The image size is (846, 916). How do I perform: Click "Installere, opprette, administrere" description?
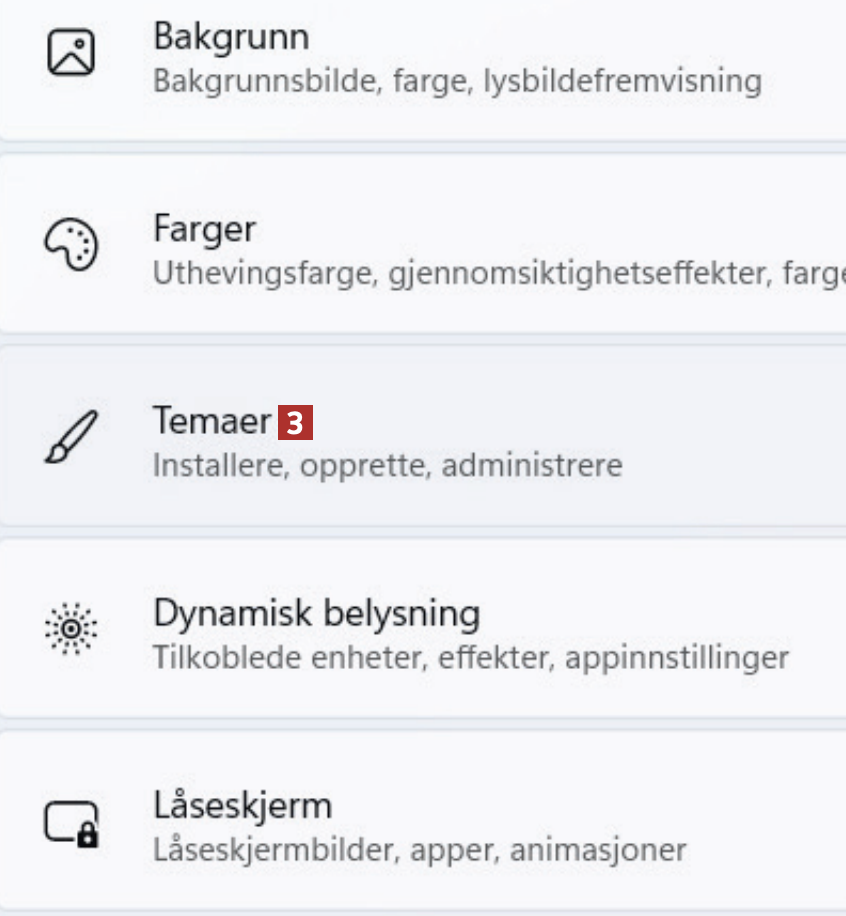(387, 466)
